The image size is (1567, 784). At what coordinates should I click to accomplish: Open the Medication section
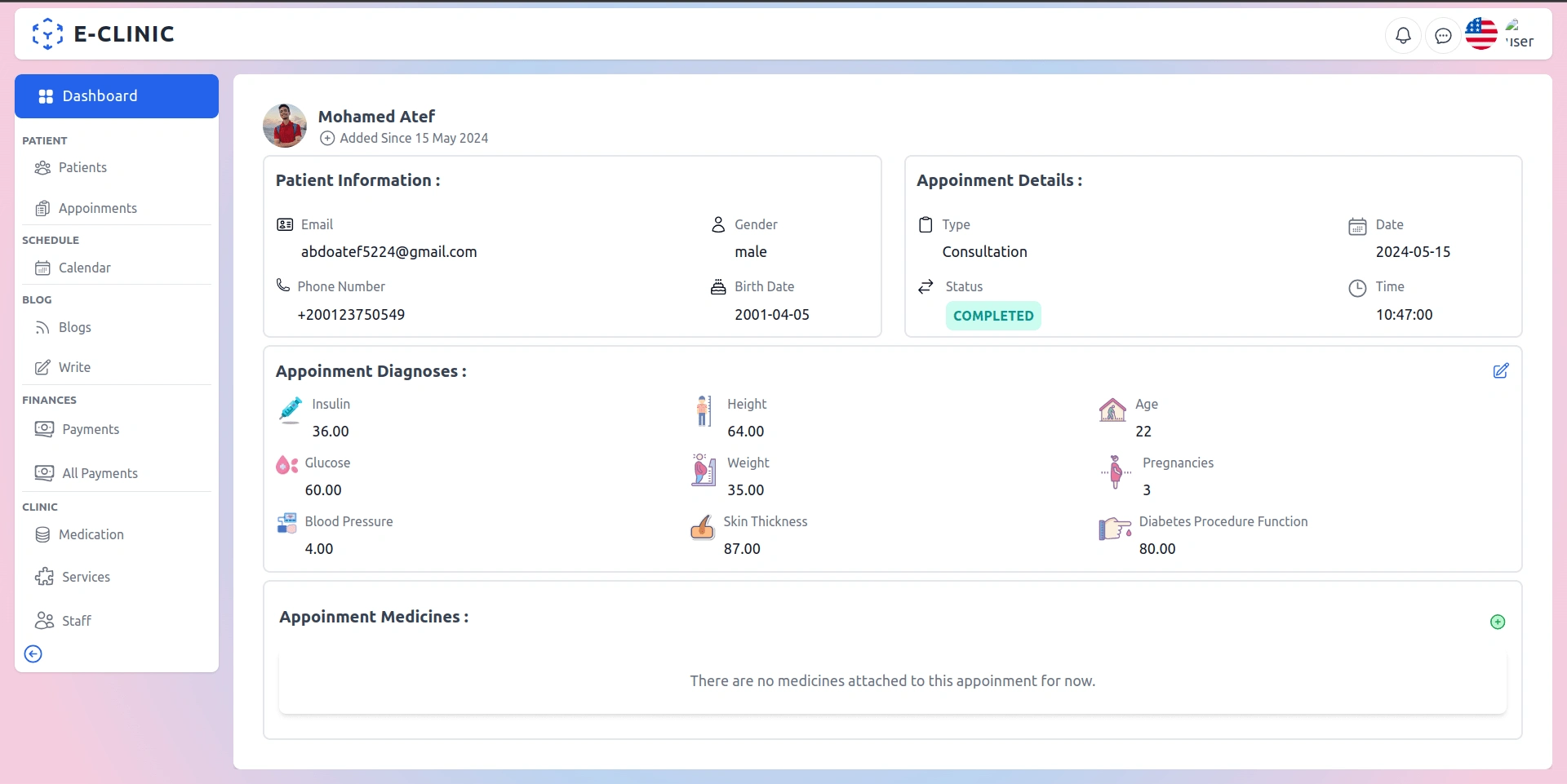[x=91, y=534]
